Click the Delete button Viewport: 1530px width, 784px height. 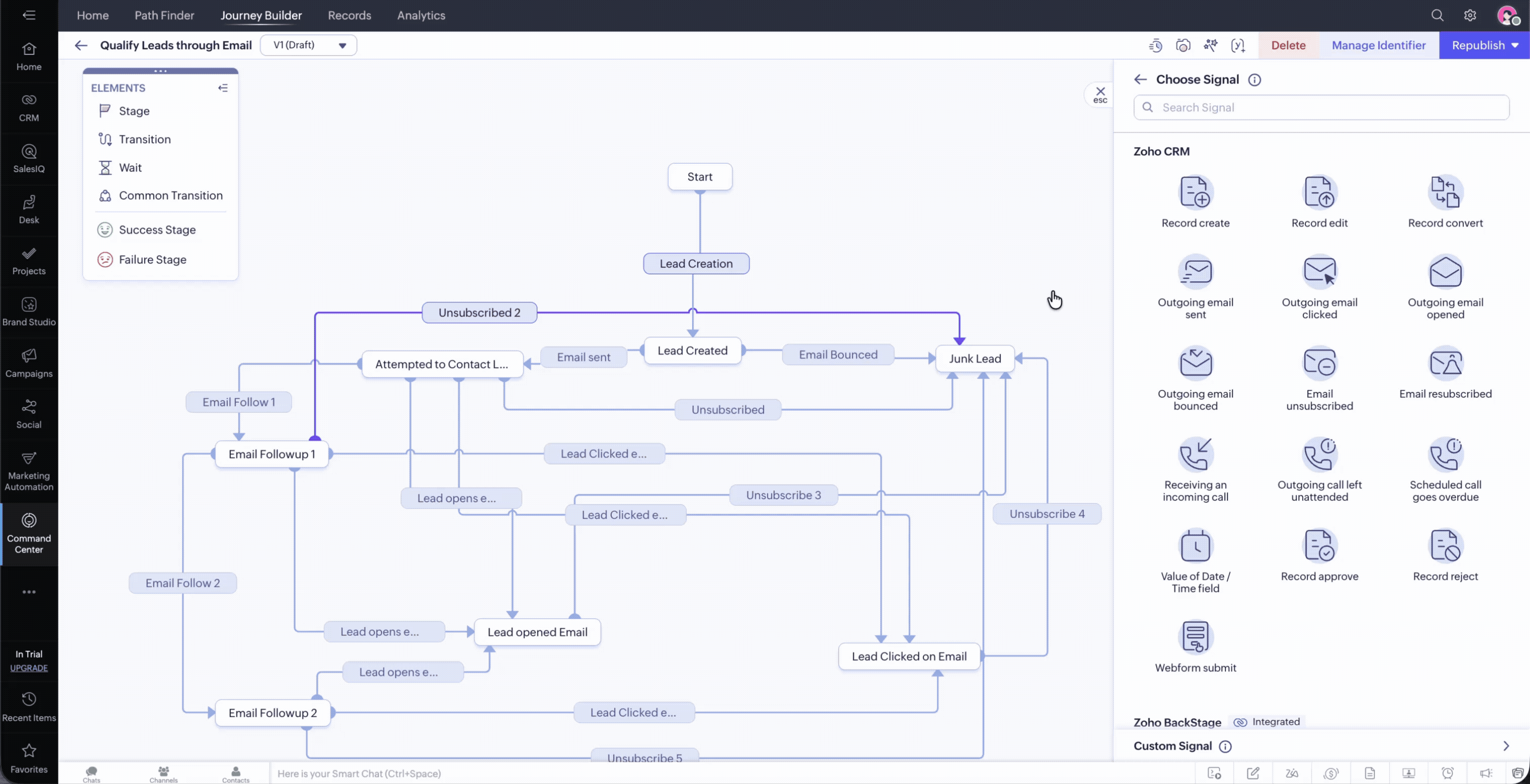(1288, 45)
